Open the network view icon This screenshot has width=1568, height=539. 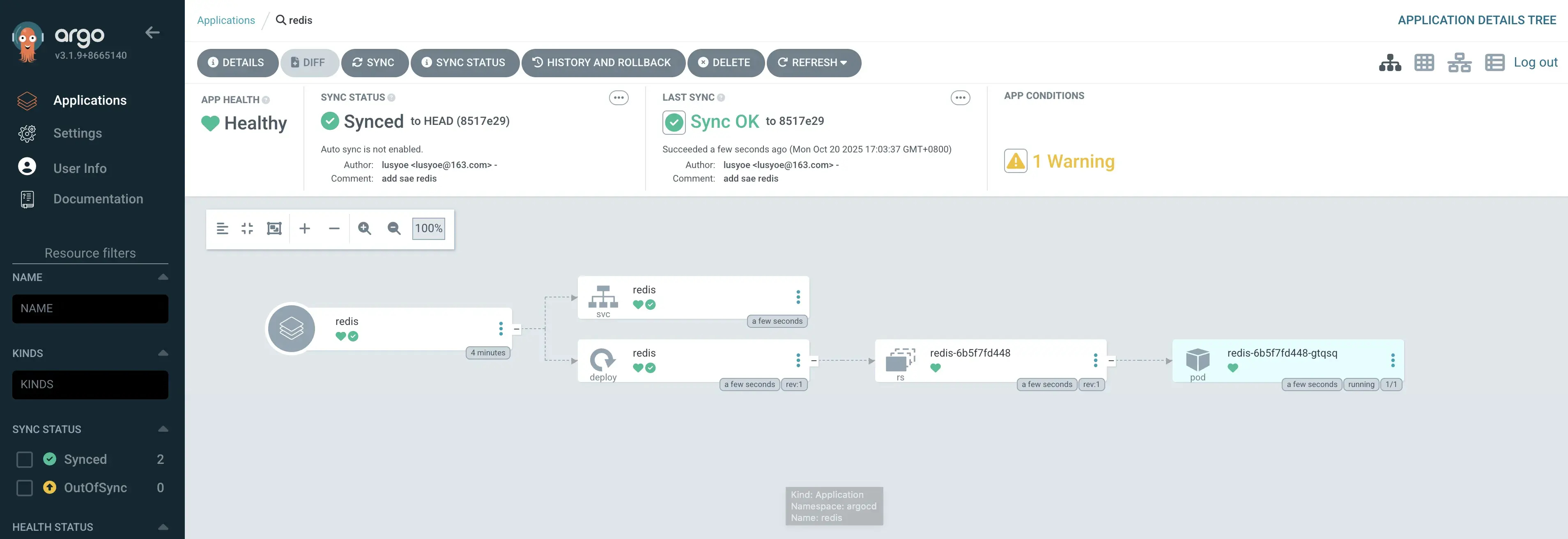pos(1459,63)
